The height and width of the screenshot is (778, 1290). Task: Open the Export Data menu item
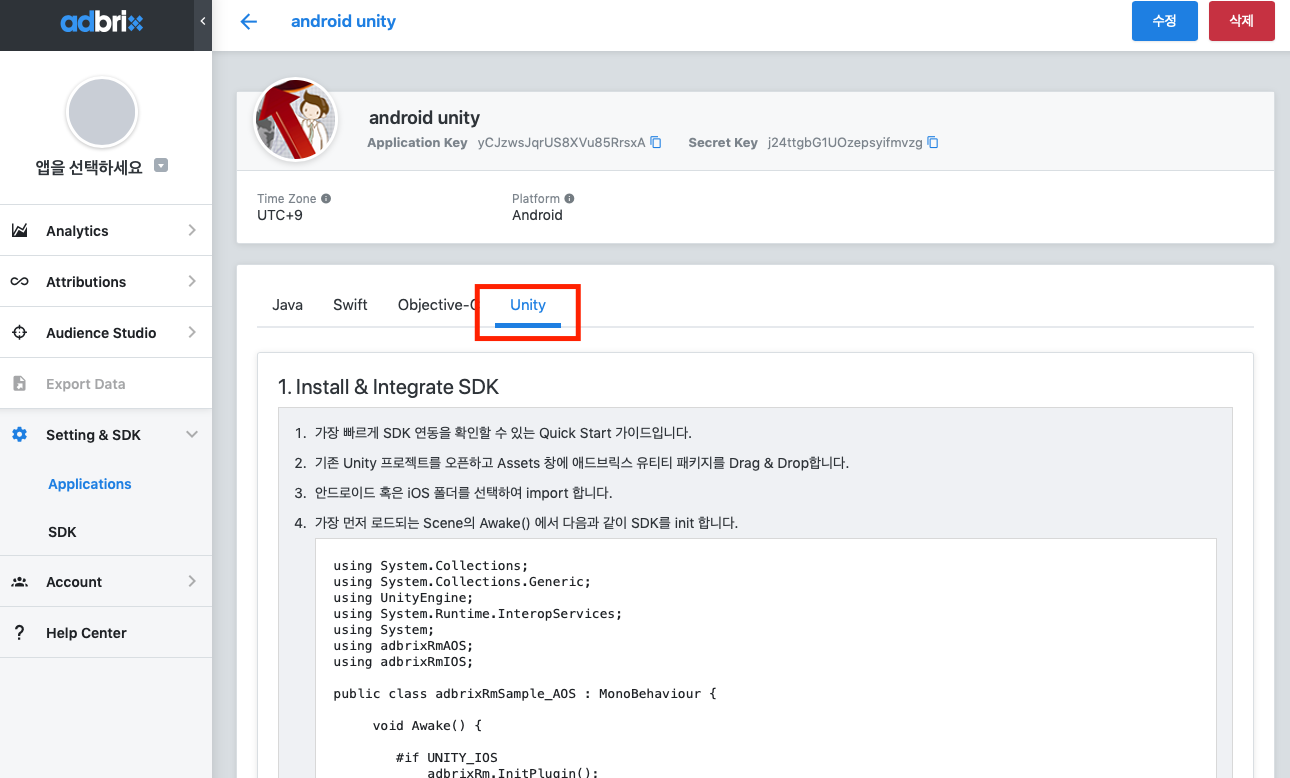106,384
